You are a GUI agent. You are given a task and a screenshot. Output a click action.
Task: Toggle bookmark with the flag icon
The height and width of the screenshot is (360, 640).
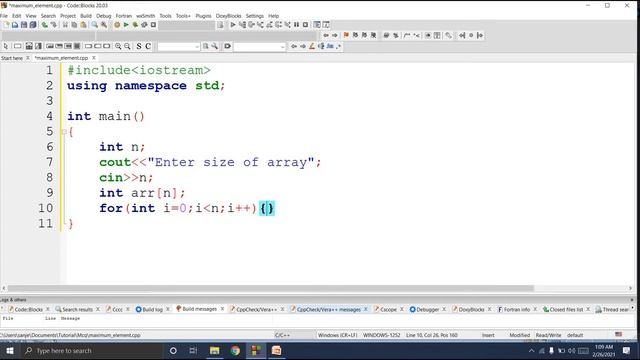(x=346, y=36)
